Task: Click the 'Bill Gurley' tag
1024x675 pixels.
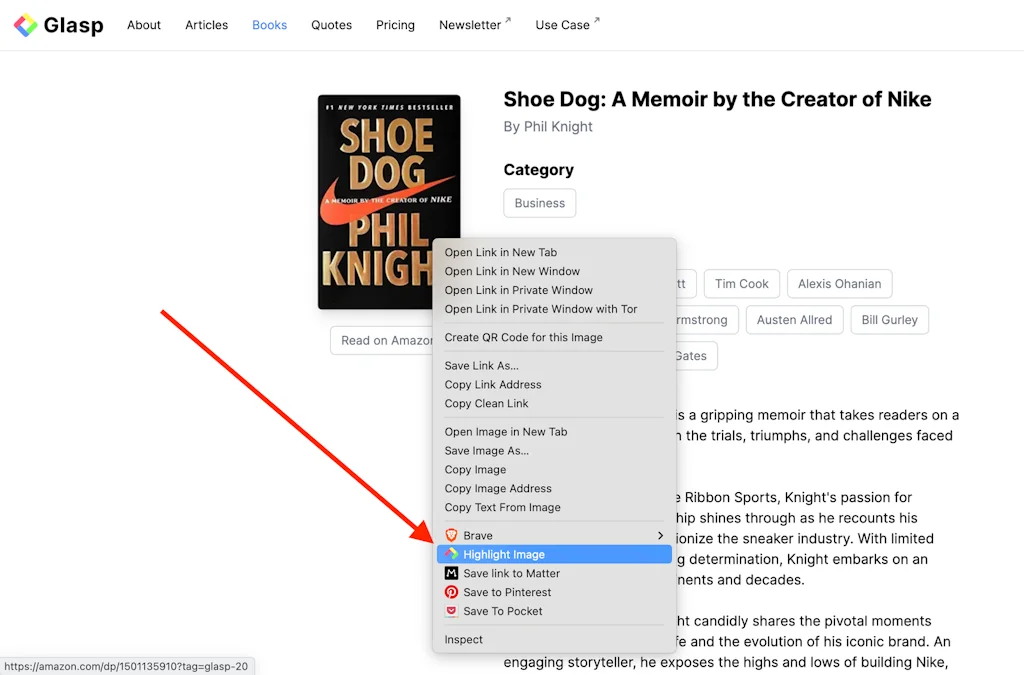Action: pos(889,320)
